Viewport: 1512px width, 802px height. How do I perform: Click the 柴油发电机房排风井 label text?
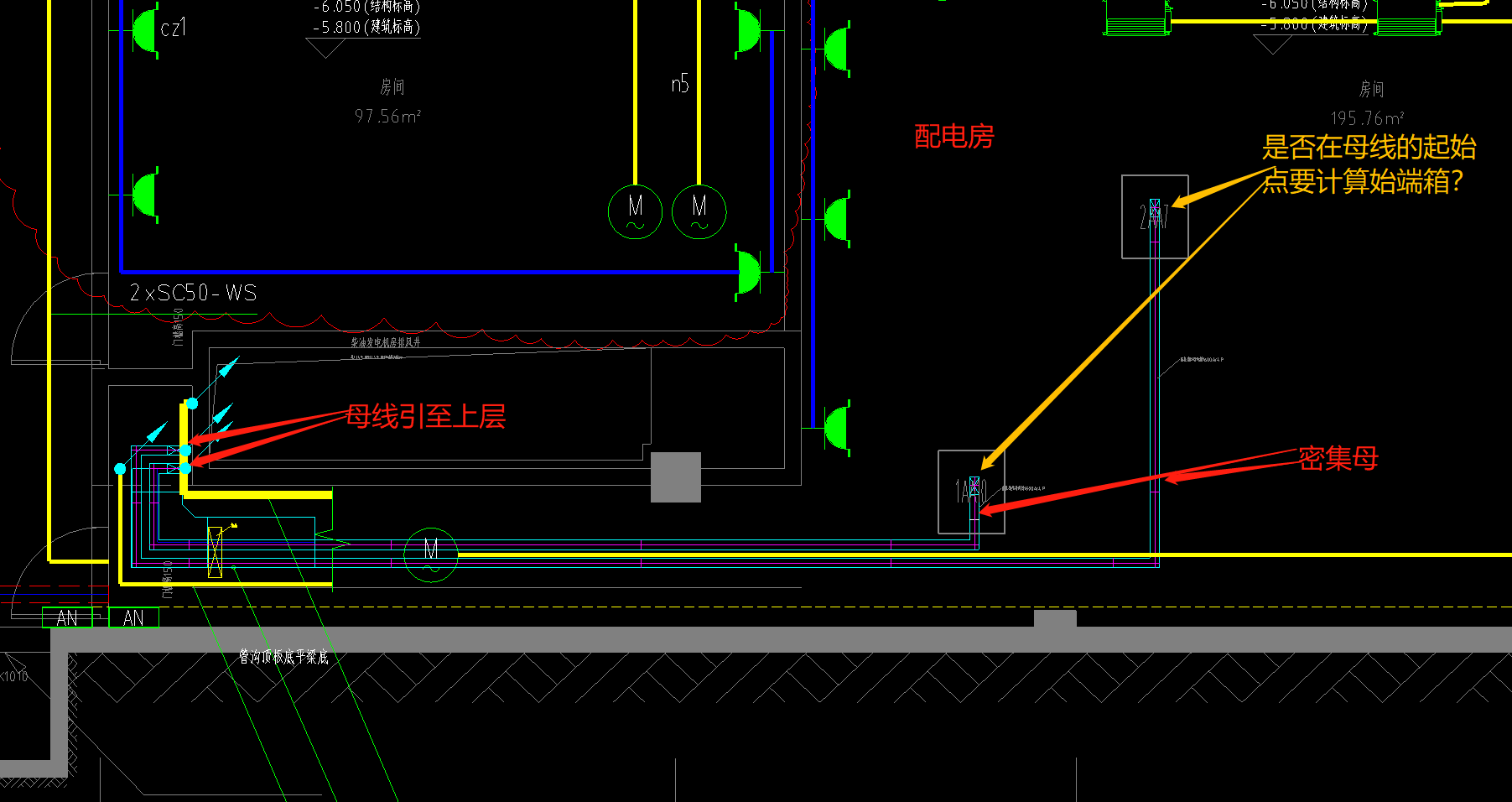pos(386,342)
